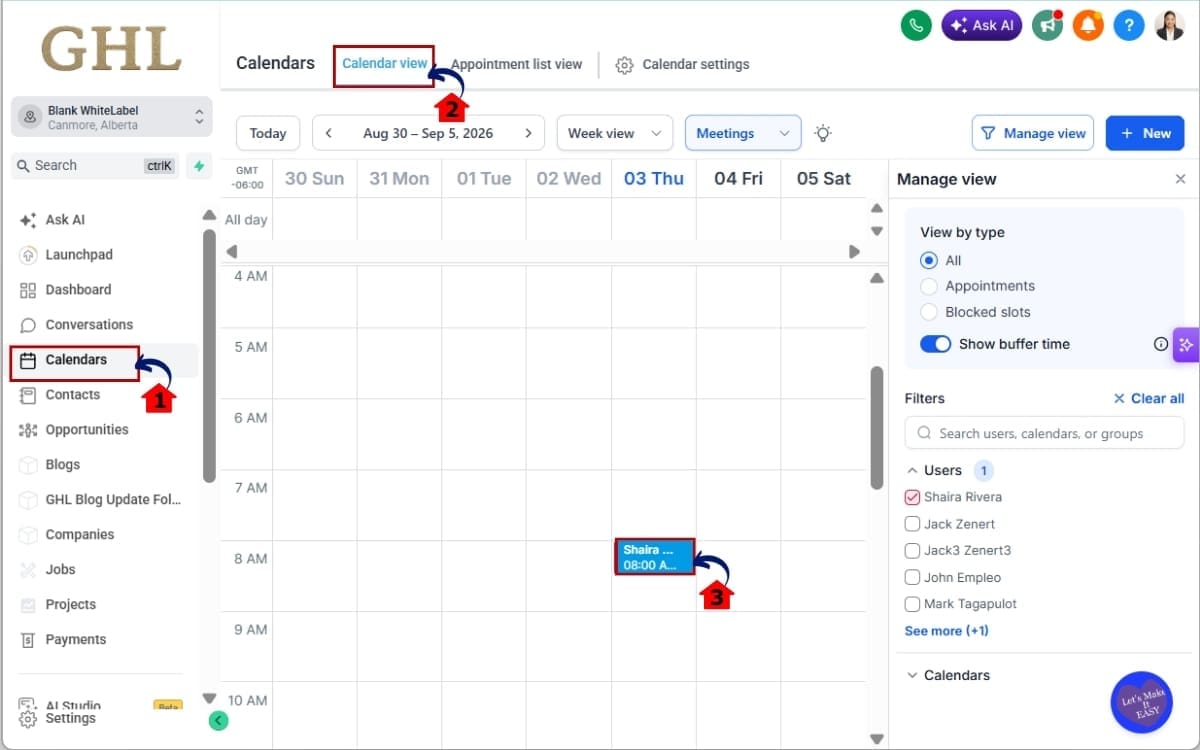Check the John Empleo checkbox

[912, 577]
